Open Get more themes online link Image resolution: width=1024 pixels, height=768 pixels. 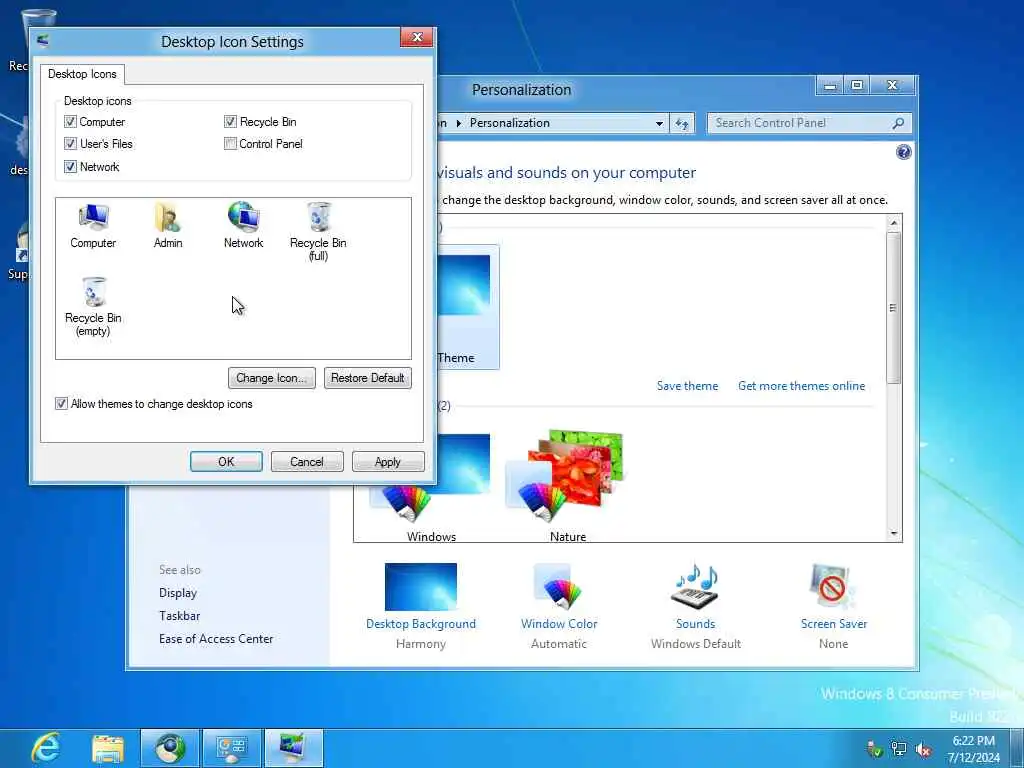tap(801, 386)
